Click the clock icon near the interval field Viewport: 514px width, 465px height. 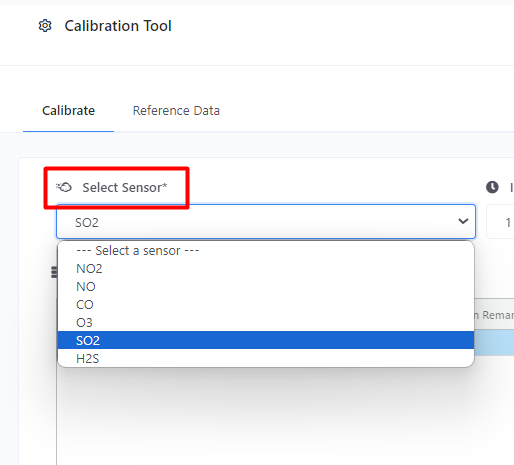(492, 187)
